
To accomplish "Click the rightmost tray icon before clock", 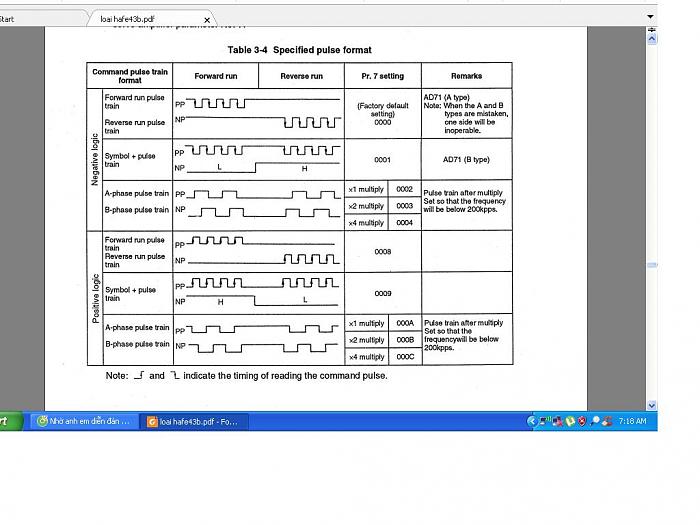I will 607,421.
